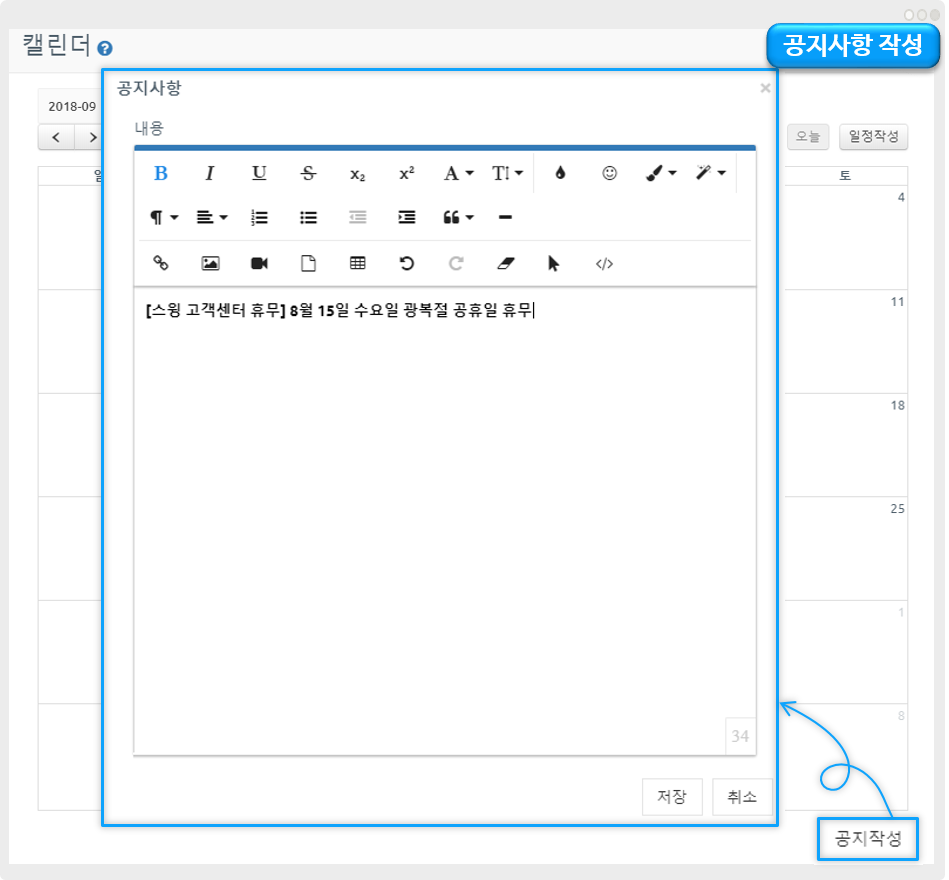The height and width of the screenshot is (880, 949).
Task: Click the 취소 button to cancel
Action: pyautogui.click(x=742, y=797)
